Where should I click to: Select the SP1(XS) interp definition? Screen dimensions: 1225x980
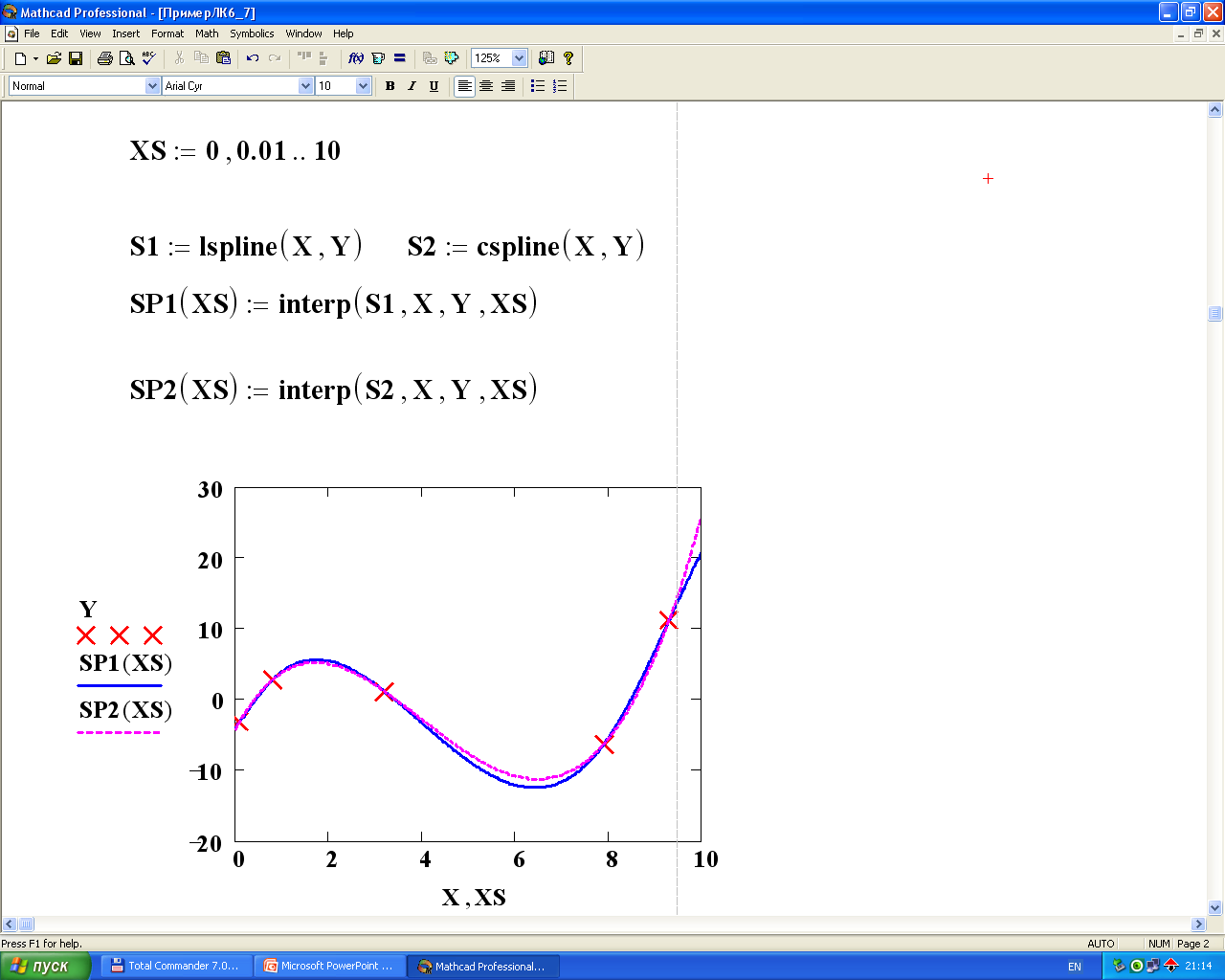pyautogui.click(x=333, y=303)
